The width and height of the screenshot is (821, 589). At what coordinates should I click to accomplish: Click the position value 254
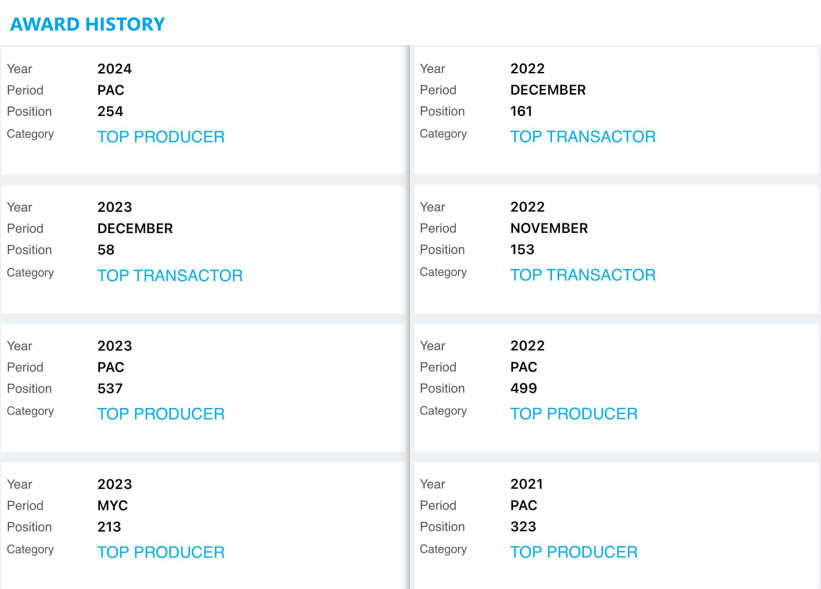click(x=110, y=111)
